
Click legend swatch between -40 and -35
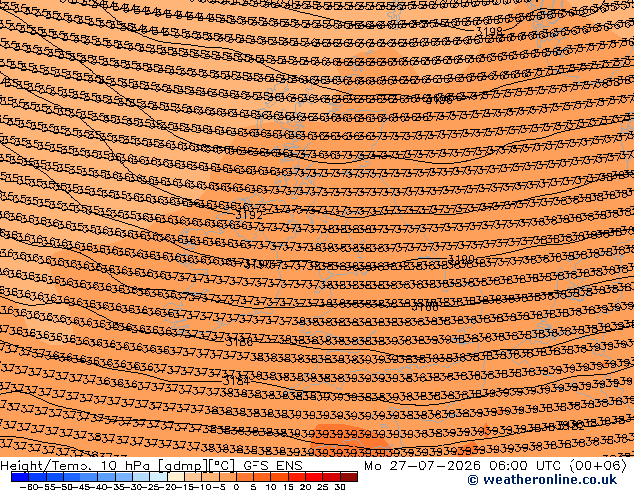106,477
